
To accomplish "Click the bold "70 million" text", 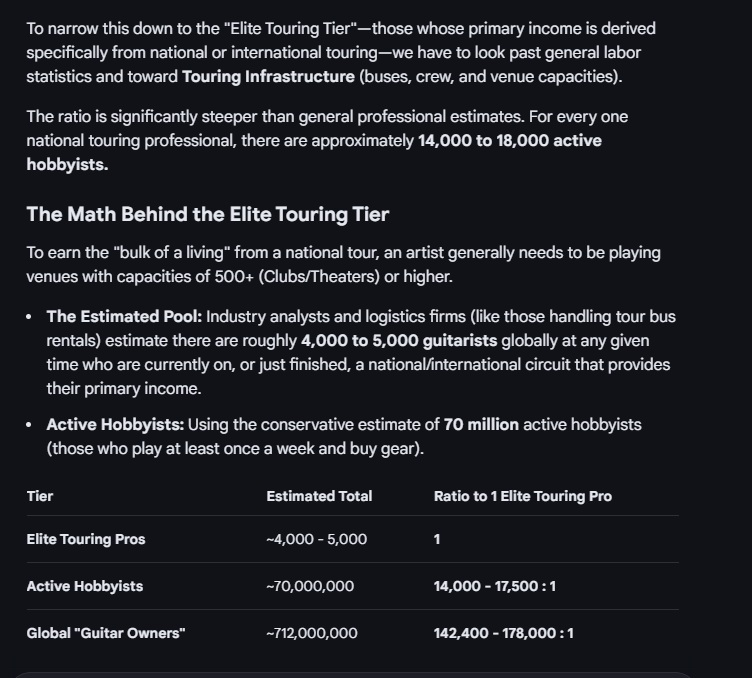I will tap(481, 425).
